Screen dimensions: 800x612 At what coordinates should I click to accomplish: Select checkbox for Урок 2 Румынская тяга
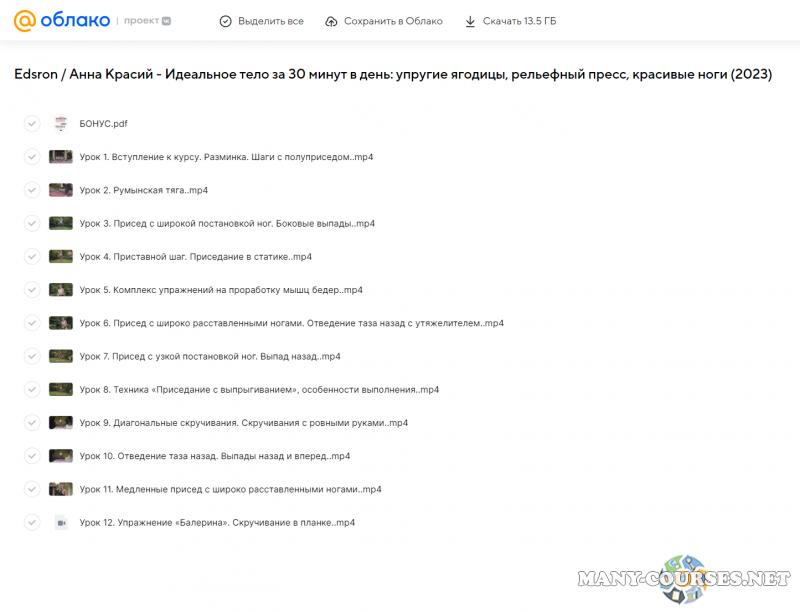(32, 190)
